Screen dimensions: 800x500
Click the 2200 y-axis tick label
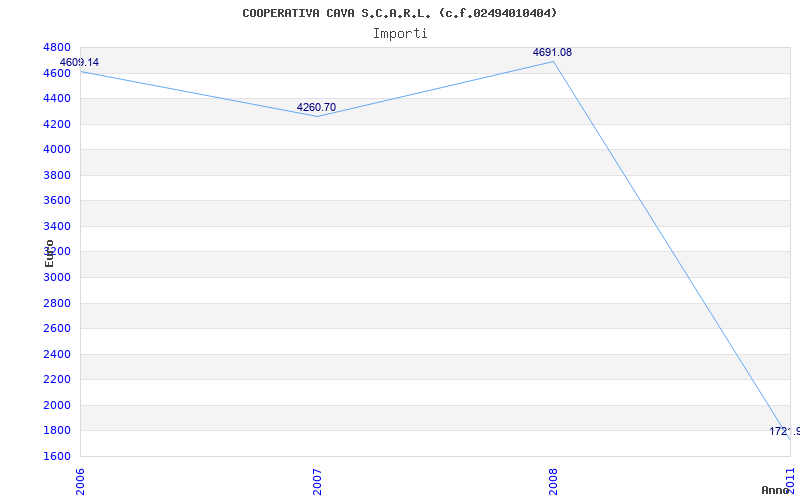57,380
